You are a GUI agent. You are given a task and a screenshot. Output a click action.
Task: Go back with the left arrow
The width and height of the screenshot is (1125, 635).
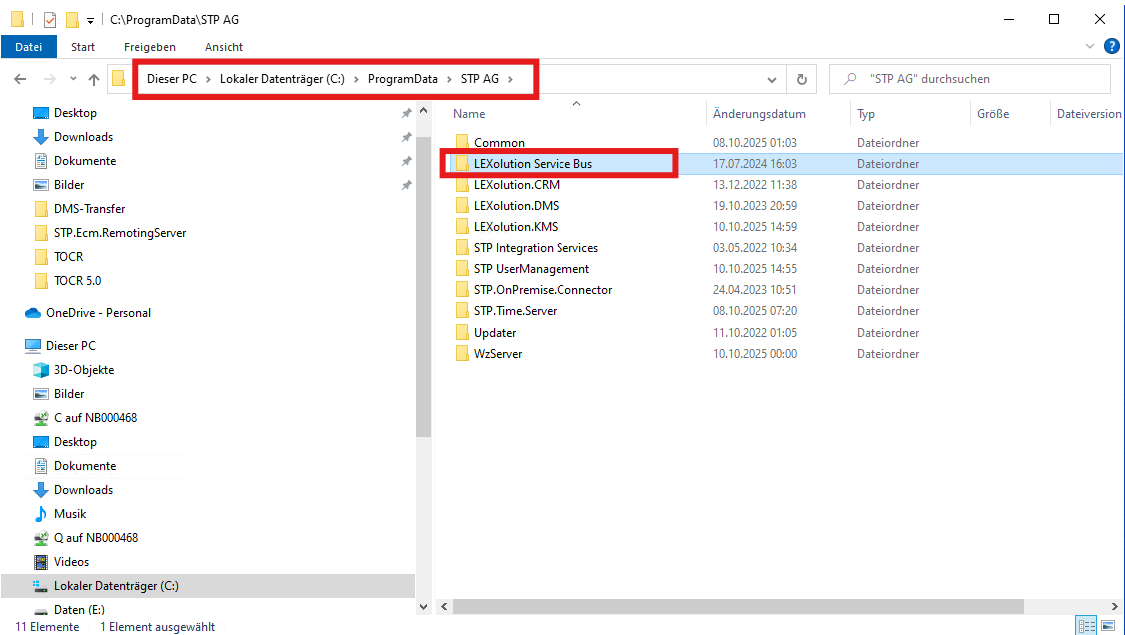(20, 79)
